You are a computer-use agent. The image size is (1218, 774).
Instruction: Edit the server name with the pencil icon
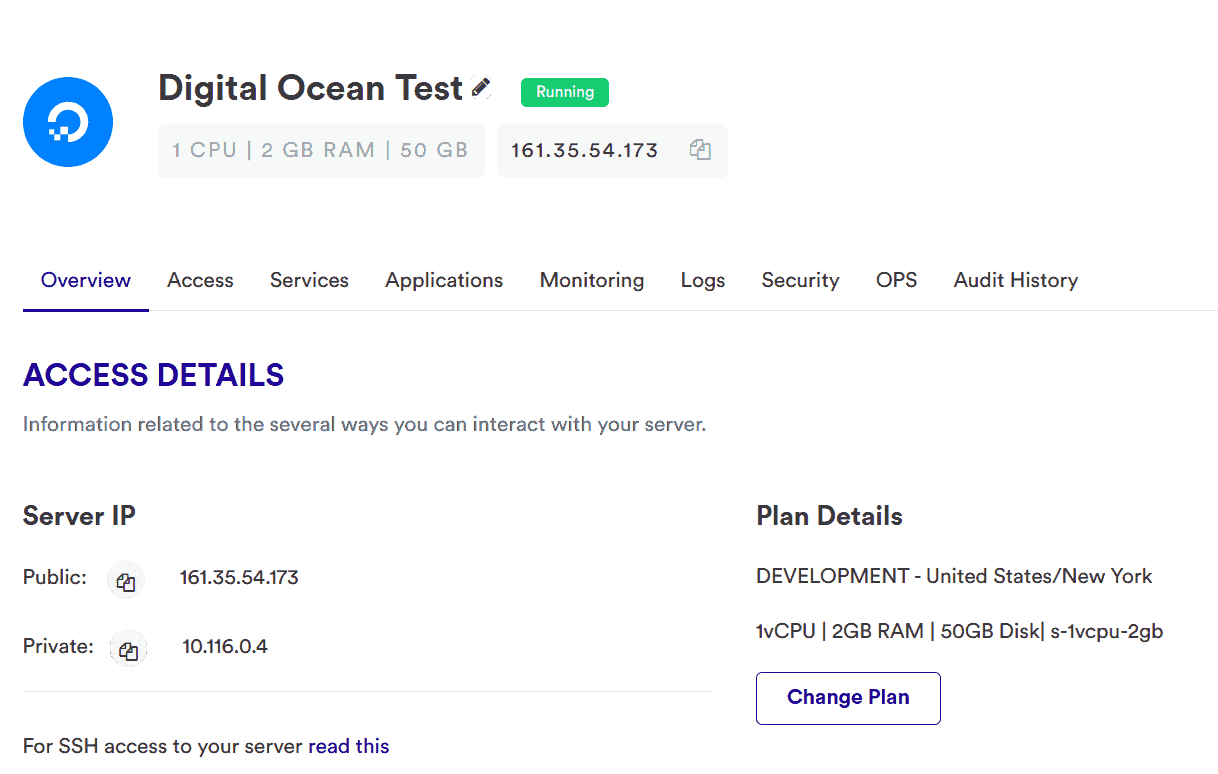click(x=481, y=88)
